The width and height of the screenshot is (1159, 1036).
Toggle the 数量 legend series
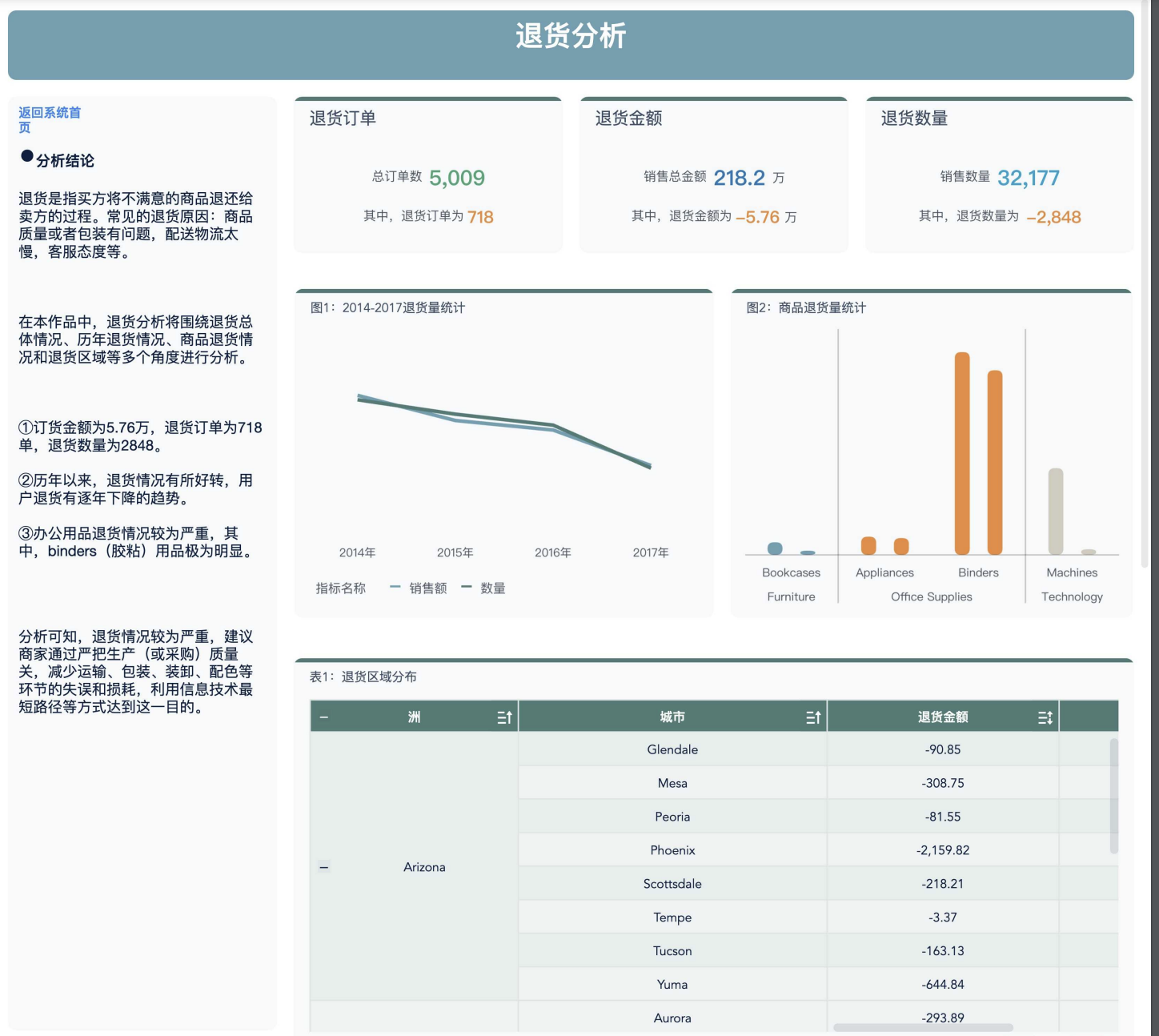(x=483, y=588)
